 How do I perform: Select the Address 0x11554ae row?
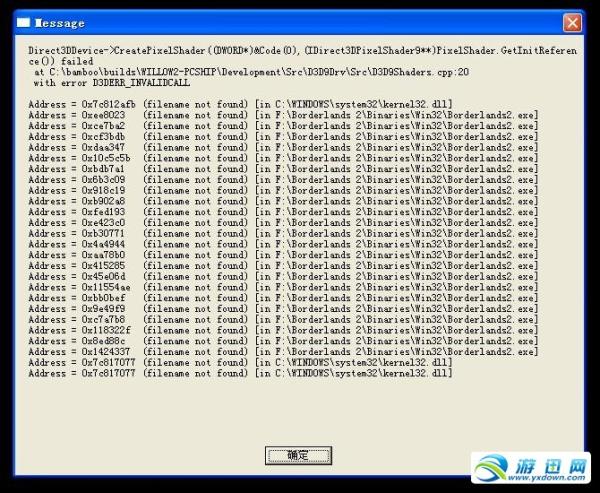283,287
